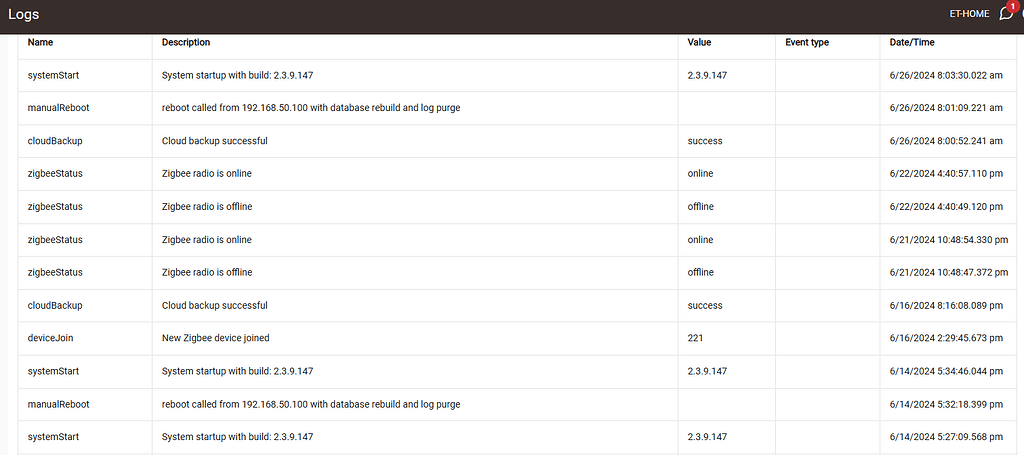This screenshot has height=455, width=1024.
Task: Sort by the Name column header
Action: [41, 43]
